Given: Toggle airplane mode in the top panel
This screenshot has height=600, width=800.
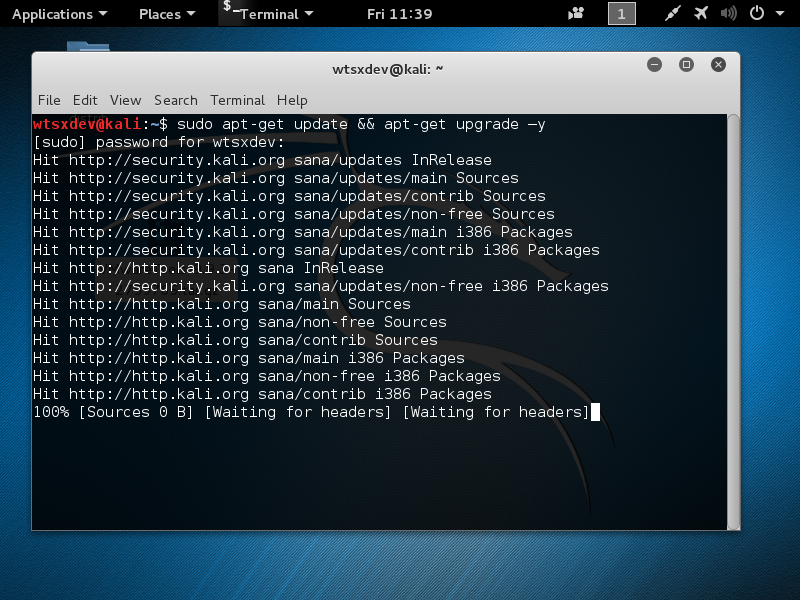Looking at the screenshot, I should tap(701, 13).
